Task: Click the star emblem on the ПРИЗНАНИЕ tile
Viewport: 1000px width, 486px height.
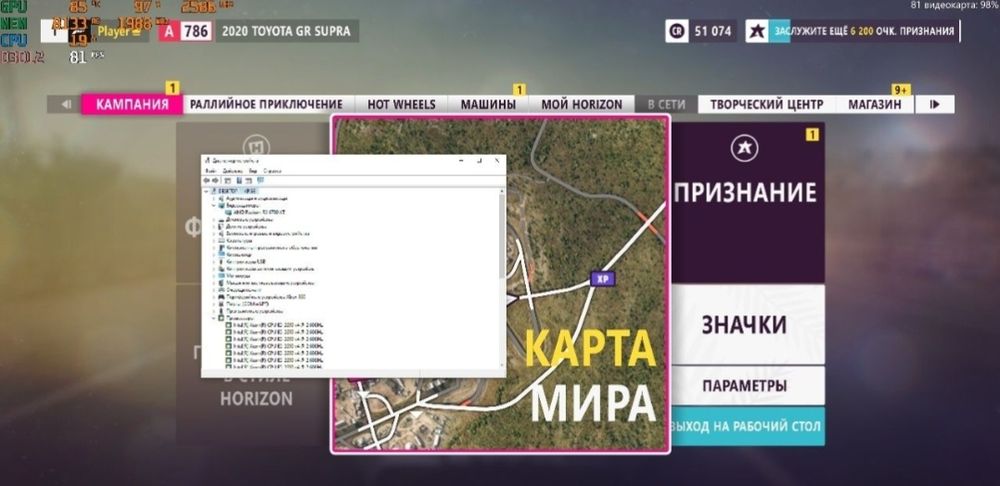Action: click(x=744, y=149)
